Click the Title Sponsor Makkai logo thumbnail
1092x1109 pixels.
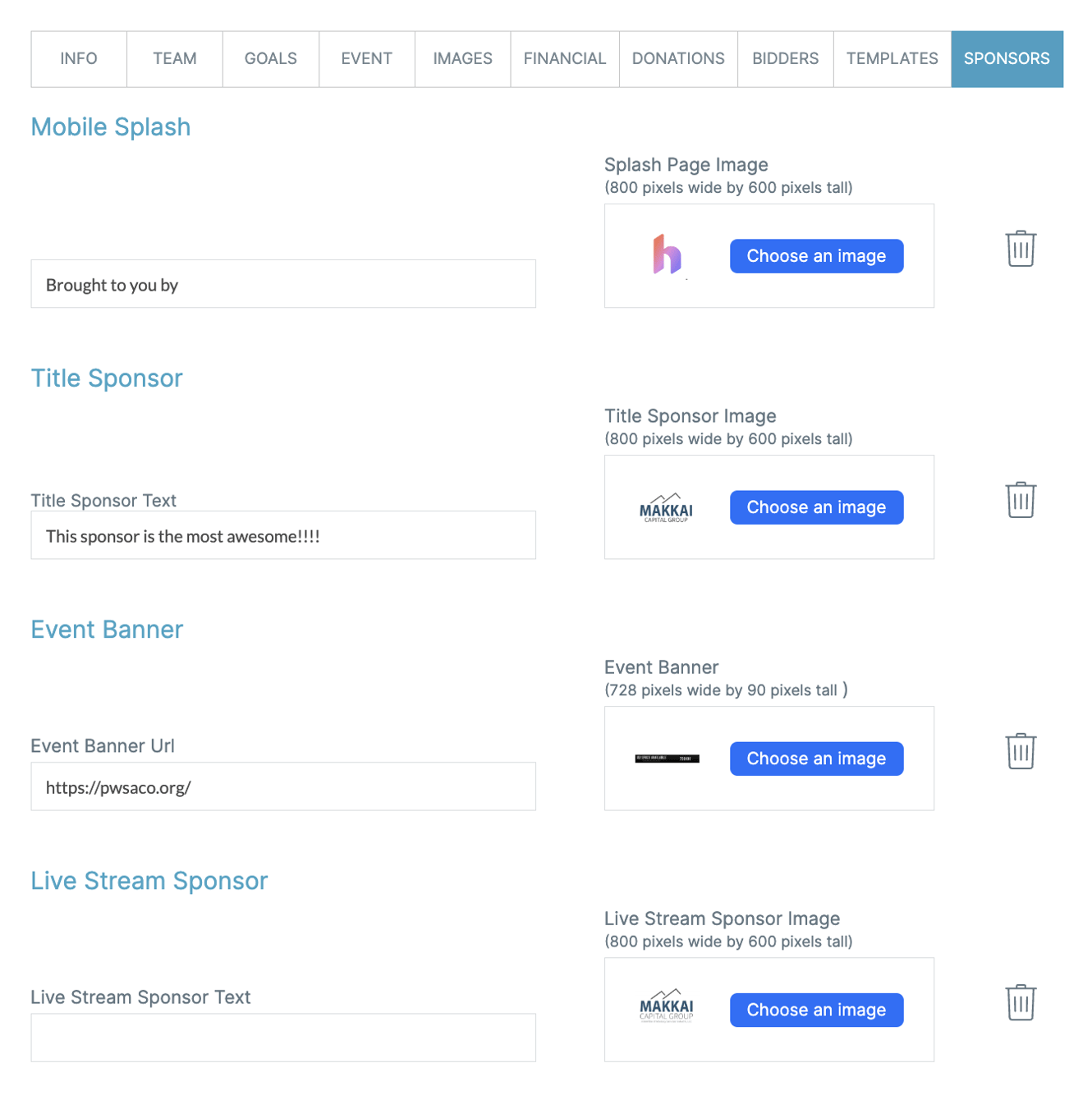[666, 508]
